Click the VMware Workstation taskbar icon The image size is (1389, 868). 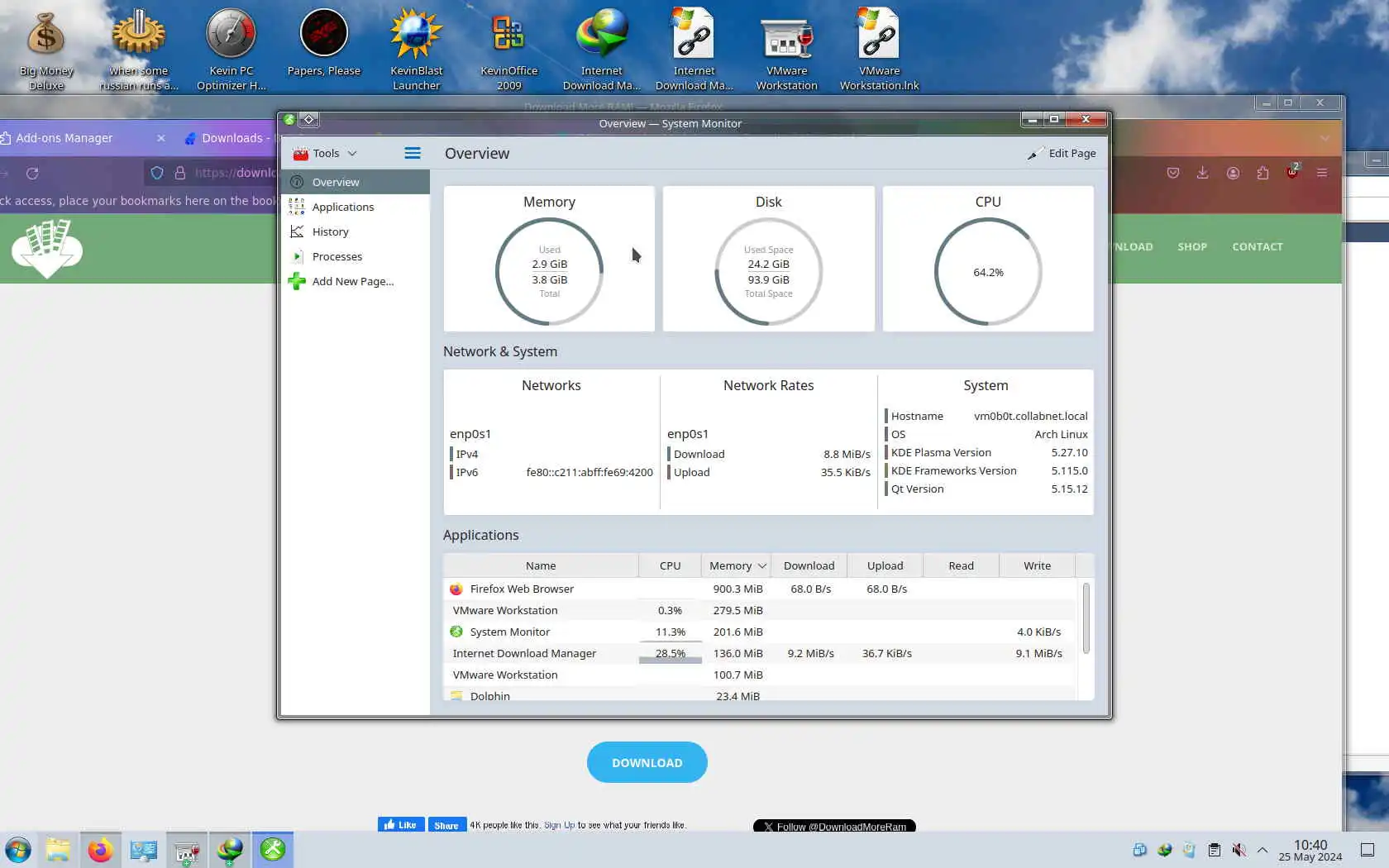click(187, 850)
